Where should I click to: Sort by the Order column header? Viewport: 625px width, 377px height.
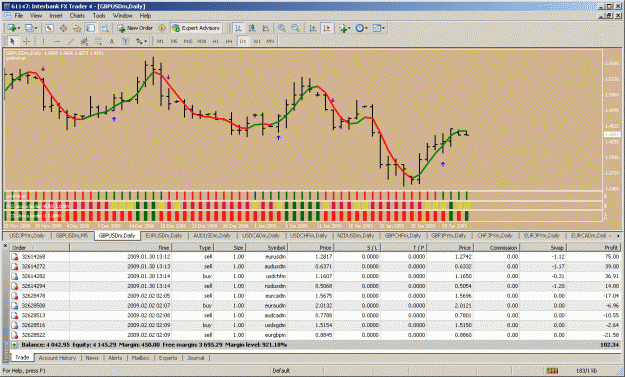[39, 248]
